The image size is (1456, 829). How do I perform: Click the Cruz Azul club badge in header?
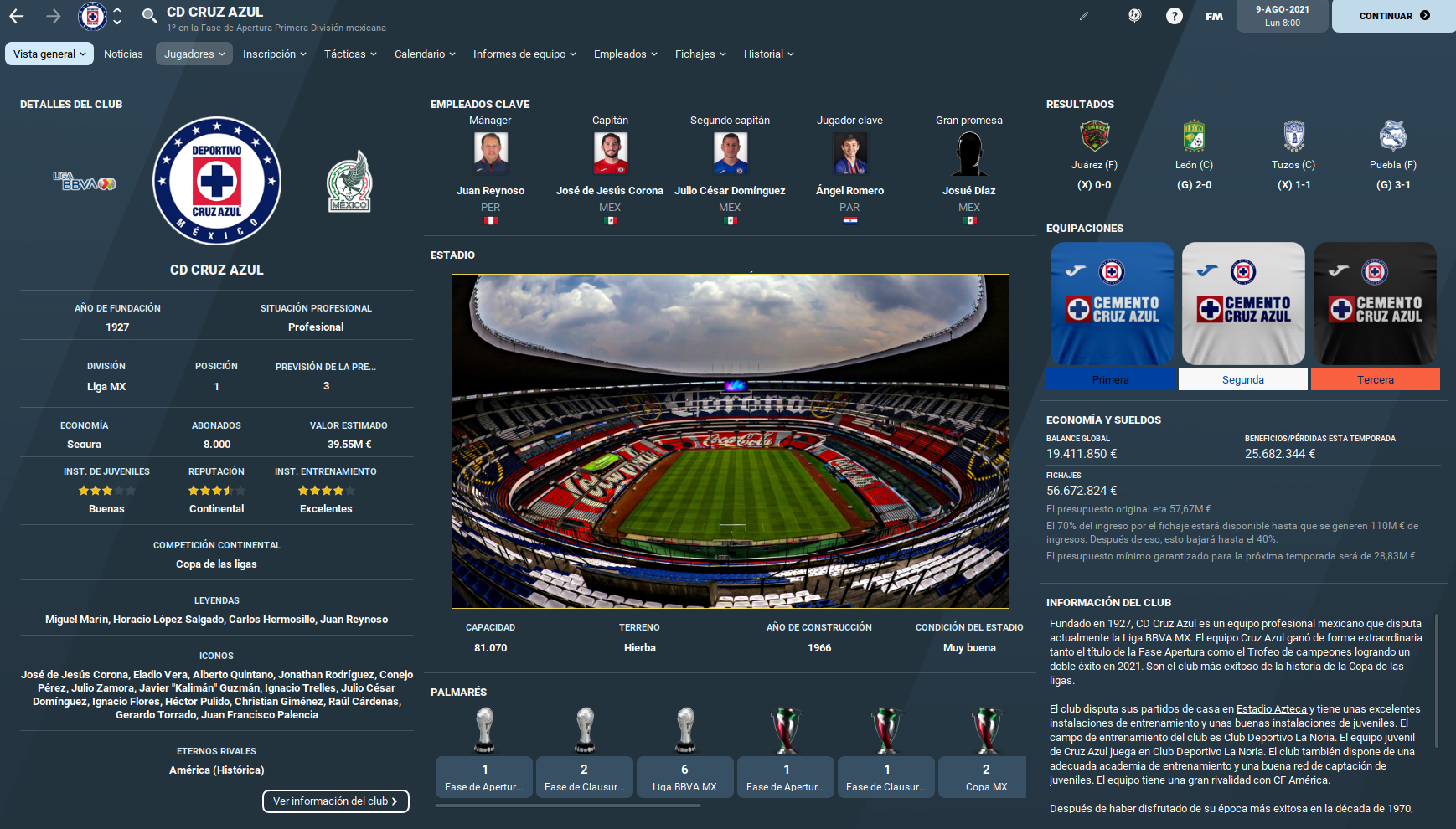pos(92,16)
